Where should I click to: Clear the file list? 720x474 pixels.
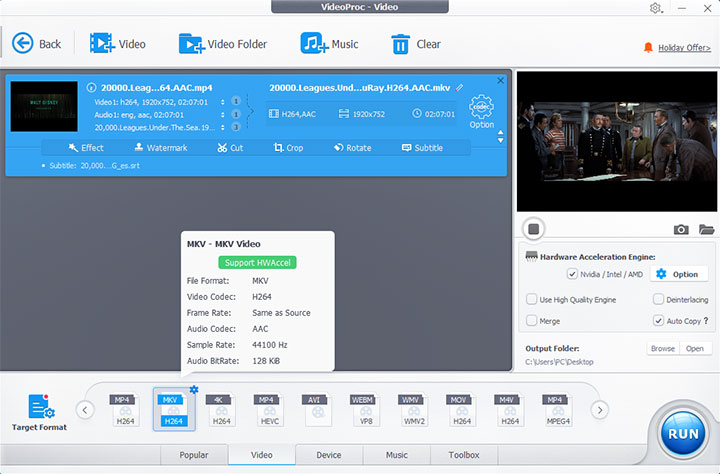416,44
